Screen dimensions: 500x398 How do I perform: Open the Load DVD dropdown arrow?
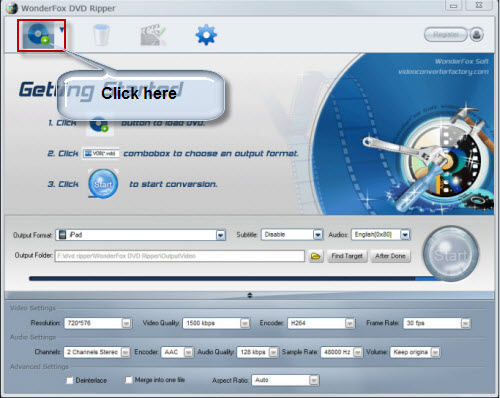[61, 30]
